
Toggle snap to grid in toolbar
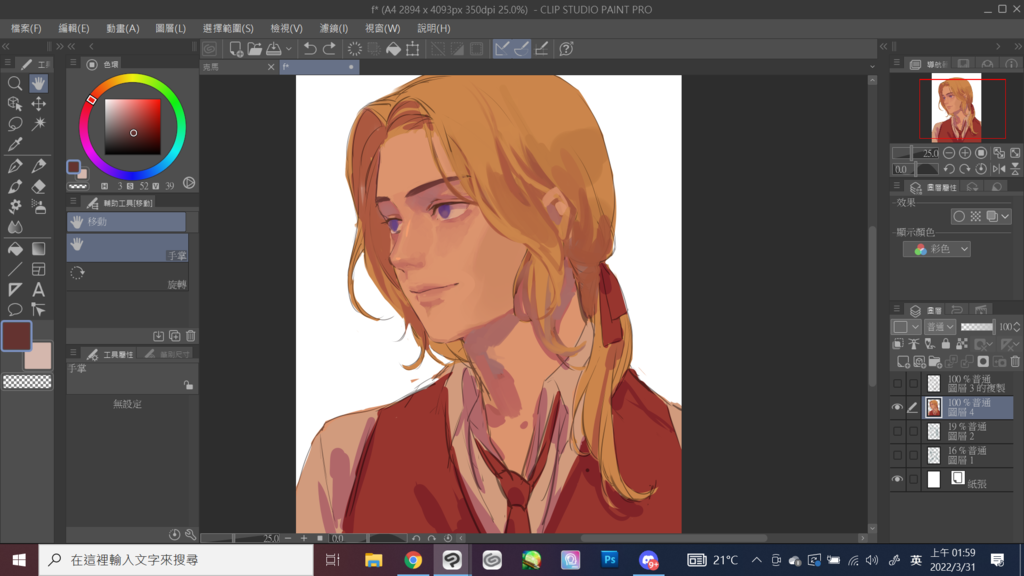click(541, 49)
